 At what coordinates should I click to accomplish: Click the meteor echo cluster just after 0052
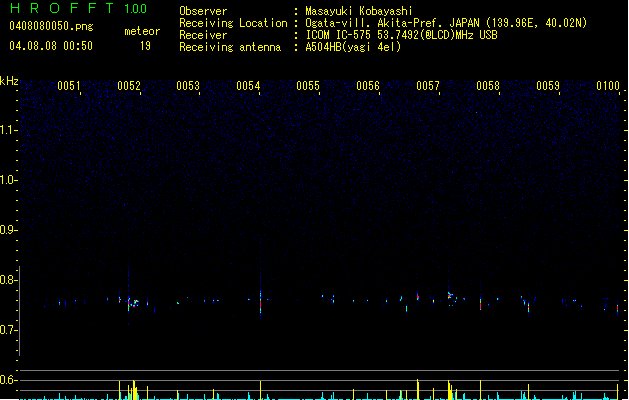[x=133, y=303]
